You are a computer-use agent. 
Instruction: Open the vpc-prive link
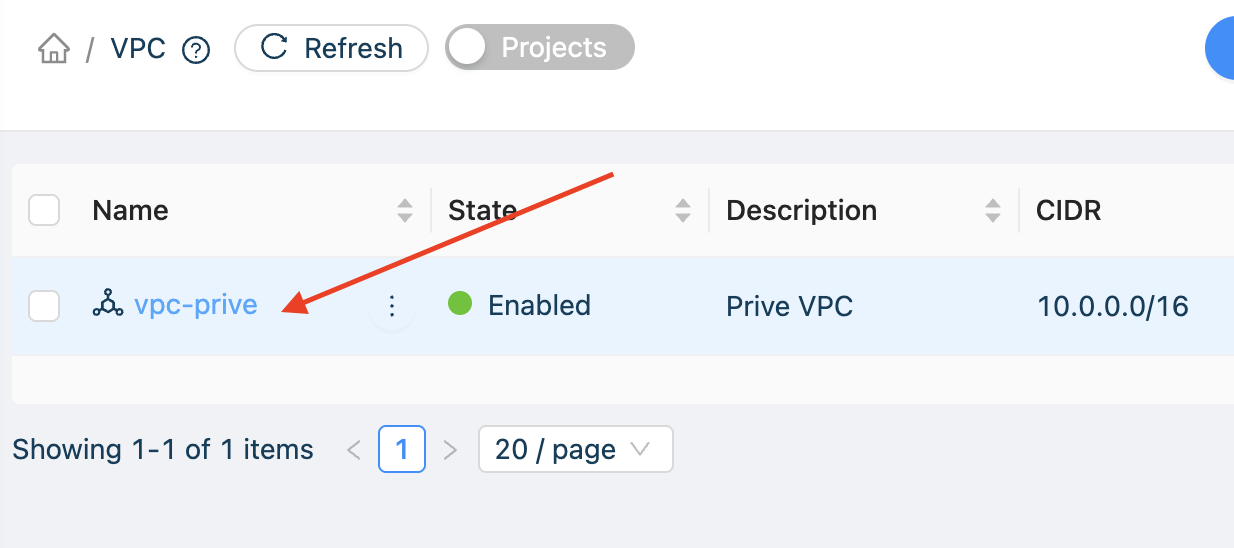[x=196, y=304]
